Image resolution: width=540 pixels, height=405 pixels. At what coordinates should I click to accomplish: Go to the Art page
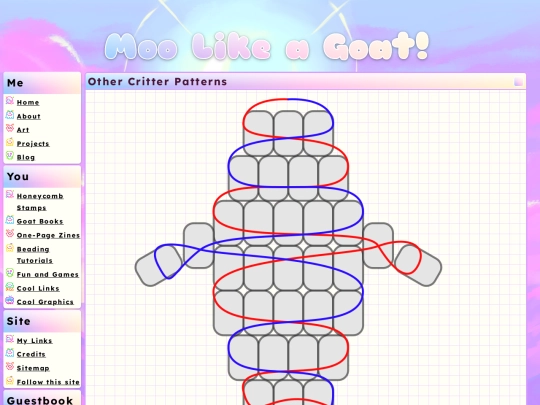point(23,130)
